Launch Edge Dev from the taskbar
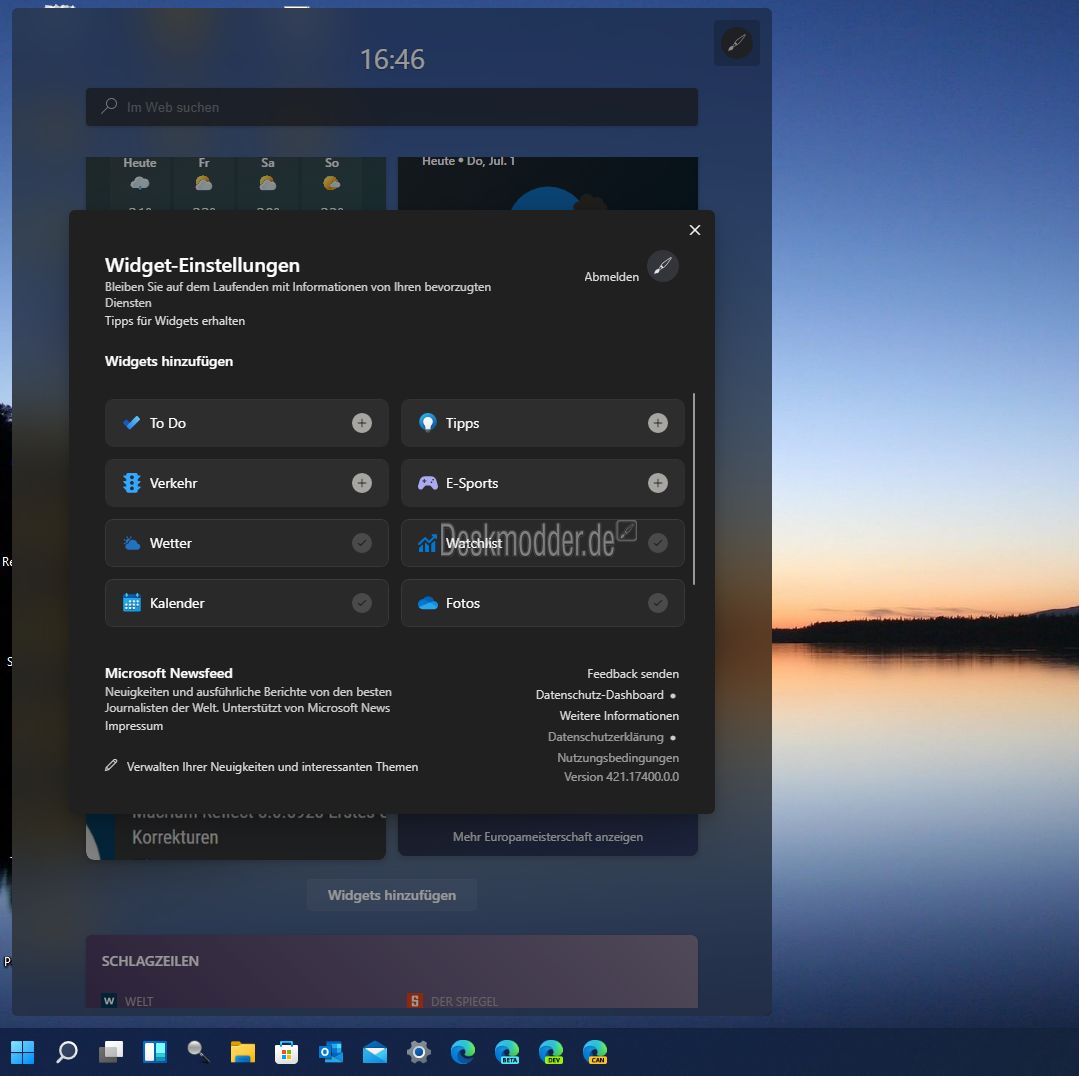Image resolution: width=1079 pixels, height=1076 pixels. pos(551,1052)
